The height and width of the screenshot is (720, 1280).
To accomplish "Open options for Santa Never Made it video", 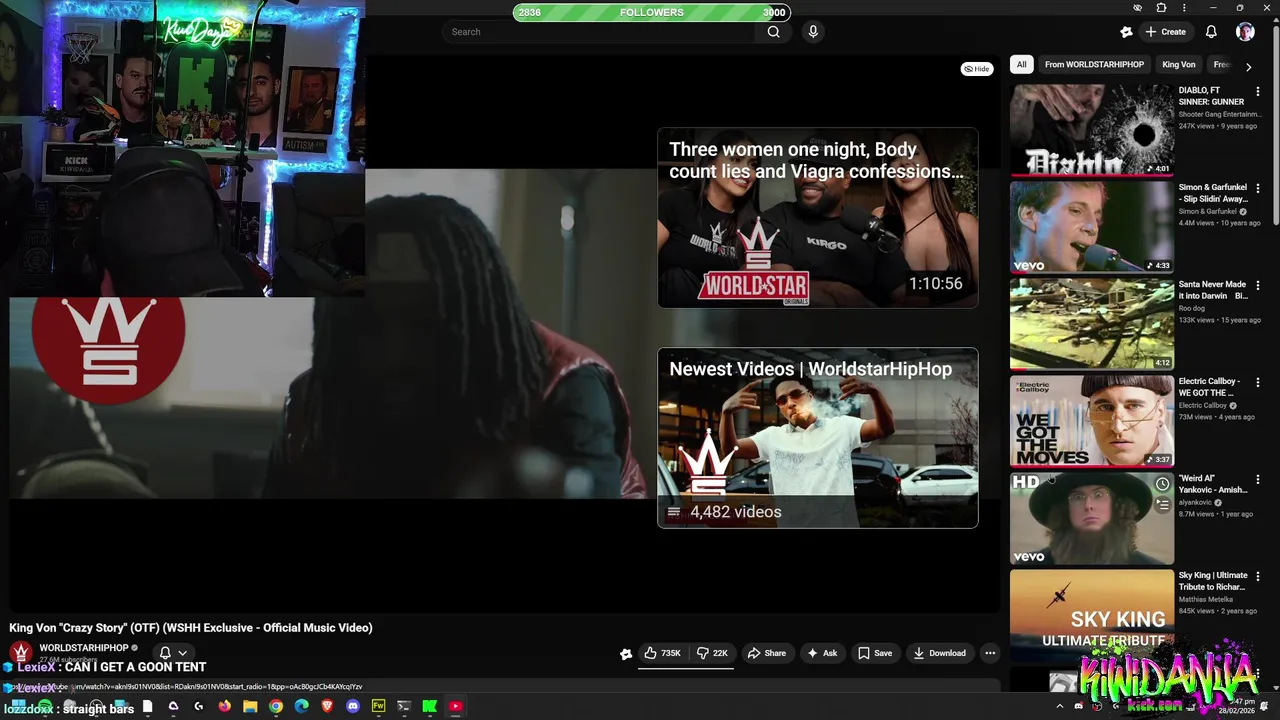I will coord(1258,285).
